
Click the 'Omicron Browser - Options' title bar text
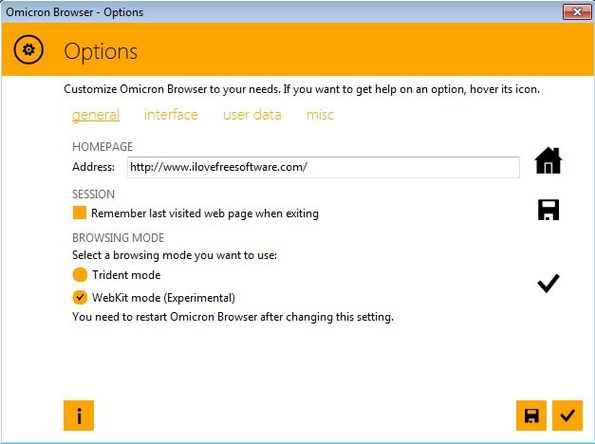pos(74,12)
